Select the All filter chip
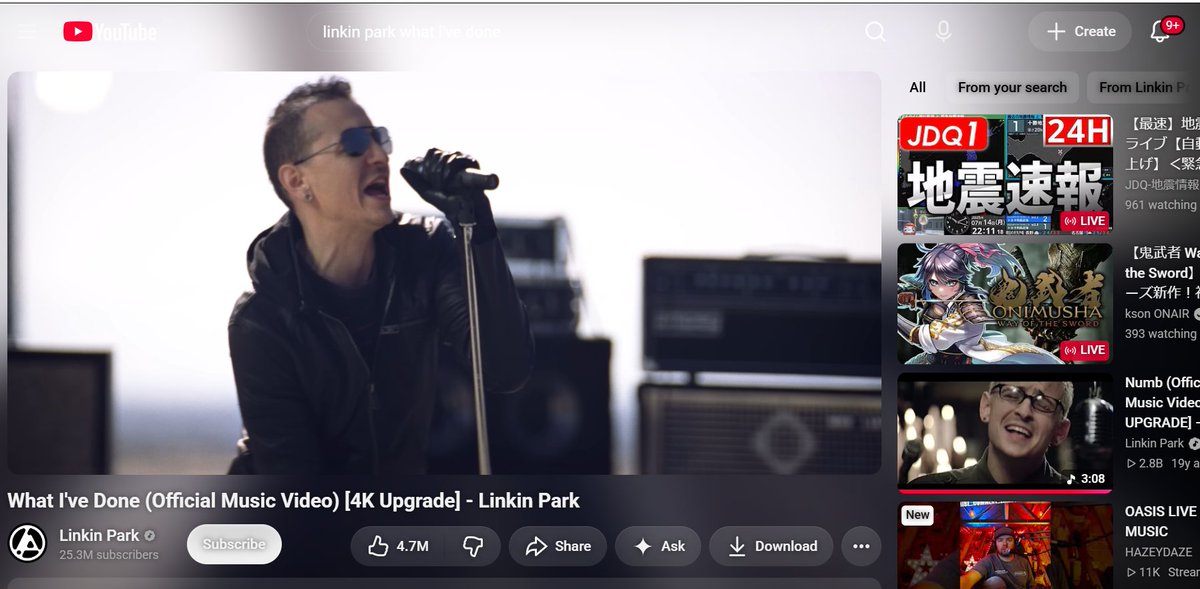Image resolution: width=1200 pixels, height=589 pixels. point(918,87)
